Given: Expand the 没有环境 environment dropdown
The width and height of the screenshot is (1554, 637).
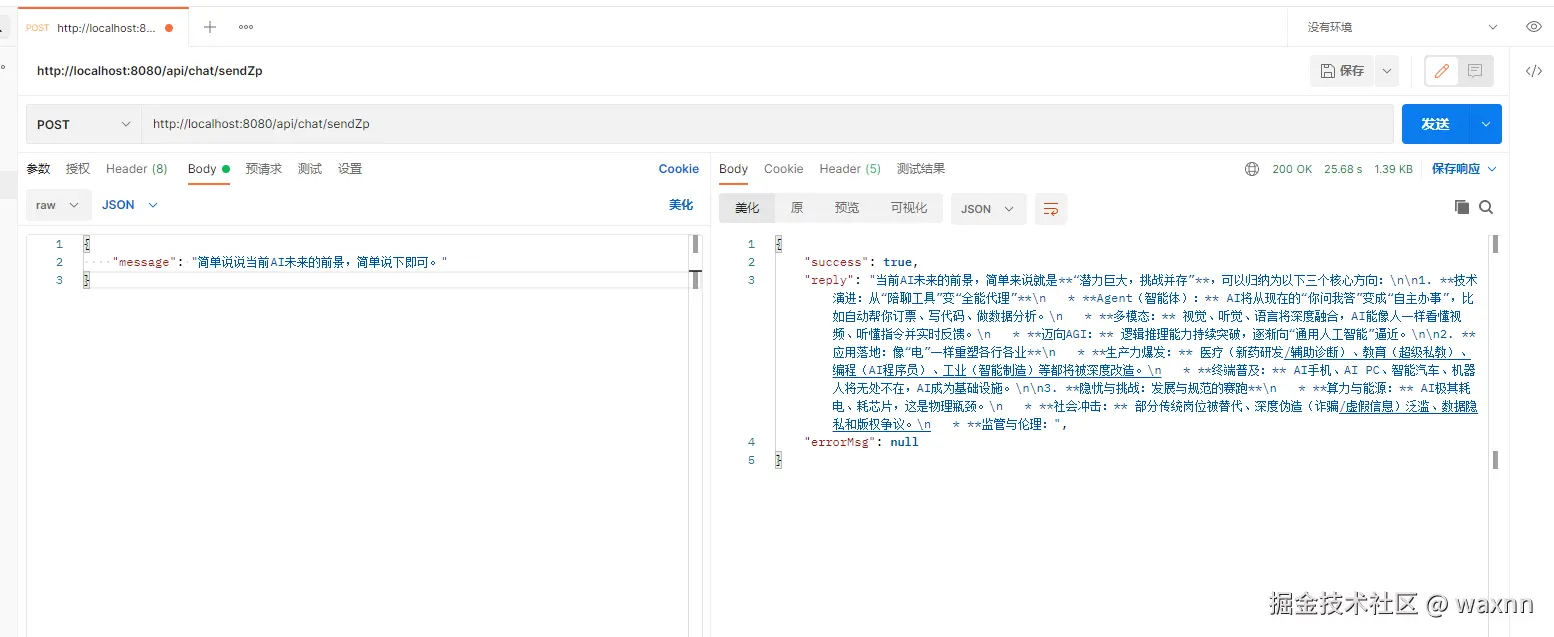Looking at the screenshot, I should [1403, 27].
